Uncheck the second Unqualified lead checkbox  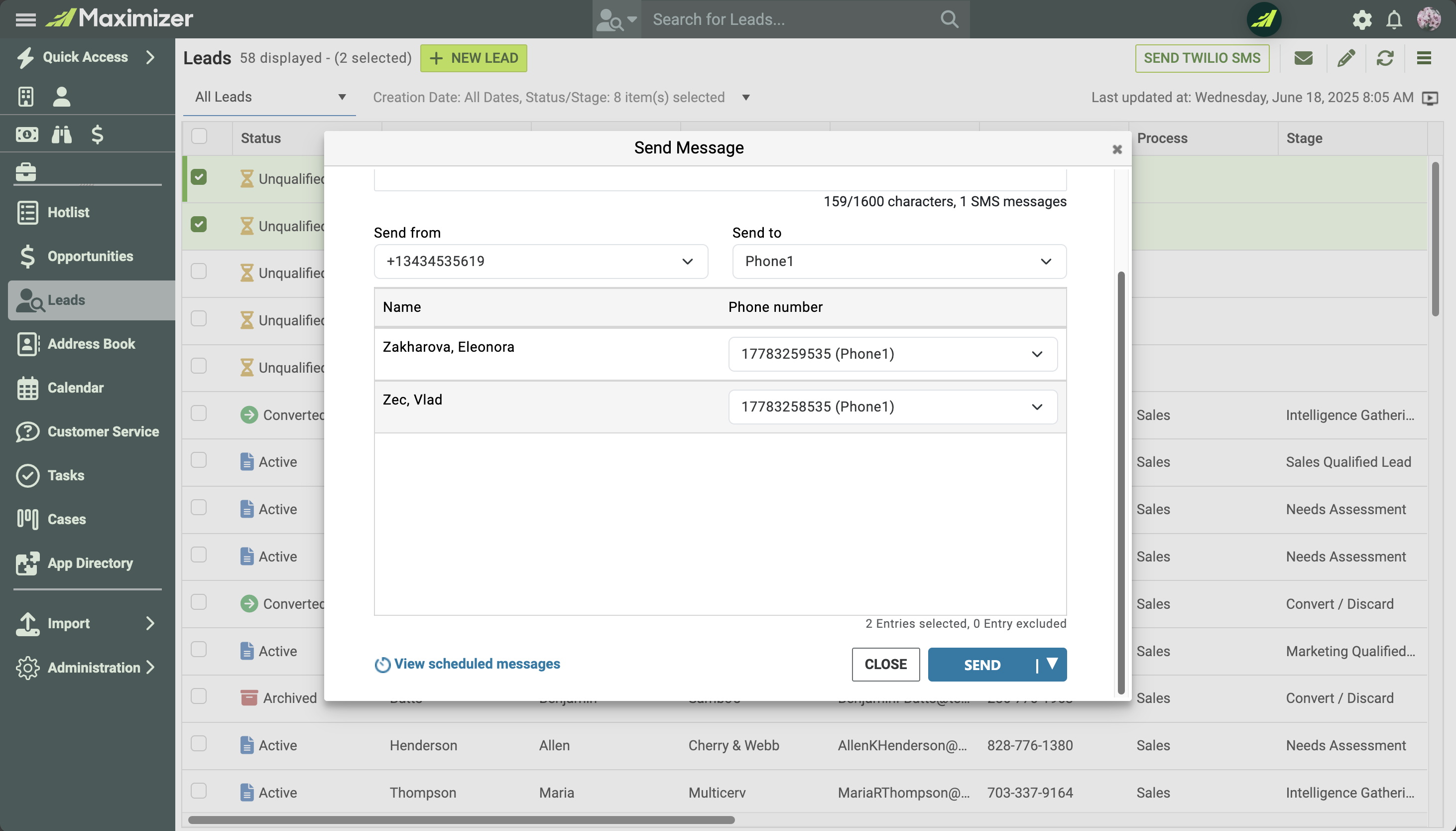pyautogui.click(x=199, y=224)
